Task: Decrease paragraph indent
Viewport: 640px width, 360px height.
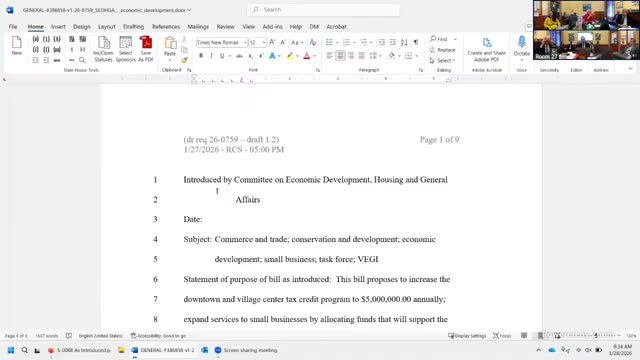Action: pyautogui.click(x=381, y=42)
